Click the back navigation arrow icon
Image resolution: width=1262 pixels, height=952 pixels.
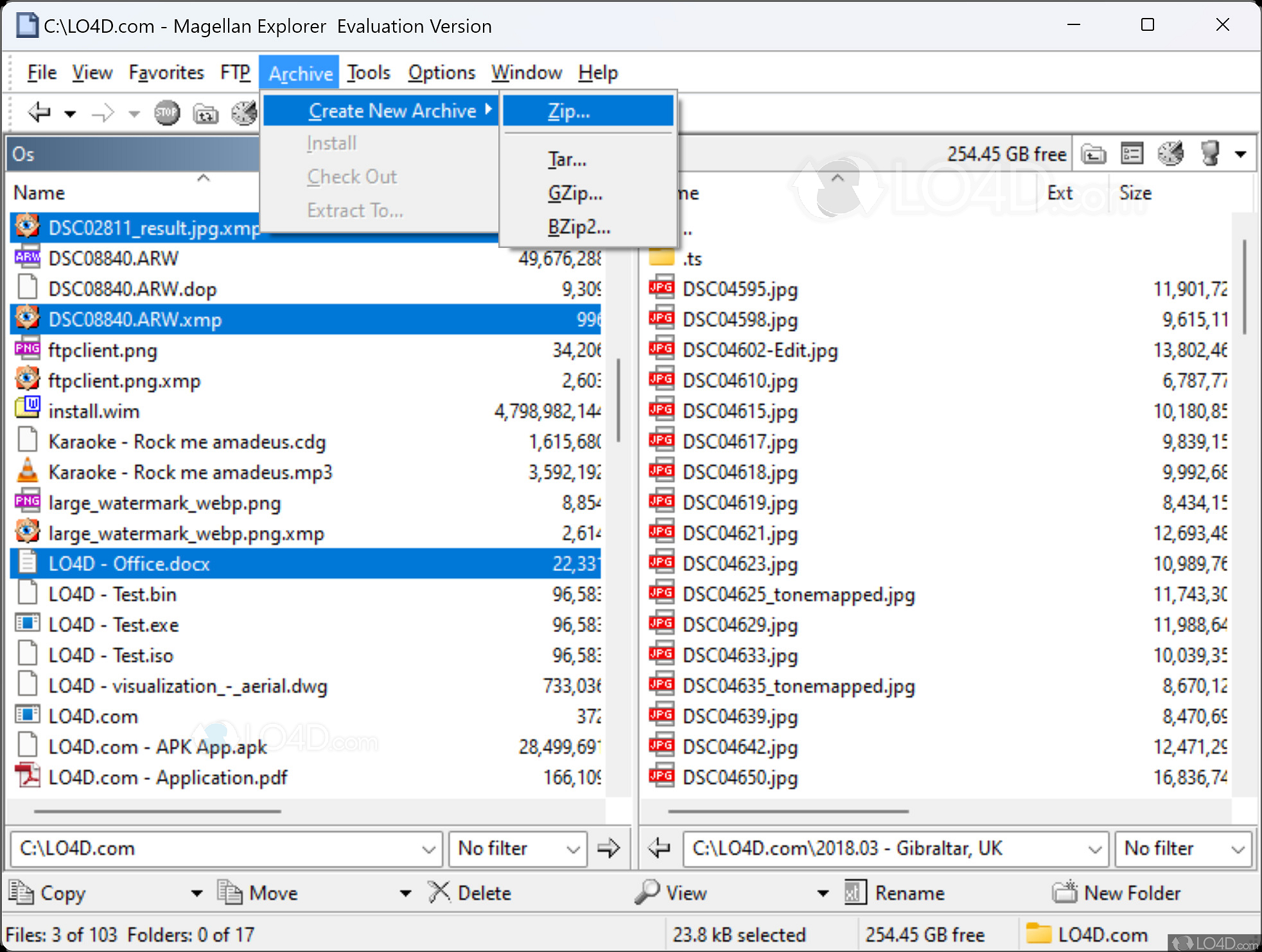point(38,112)
